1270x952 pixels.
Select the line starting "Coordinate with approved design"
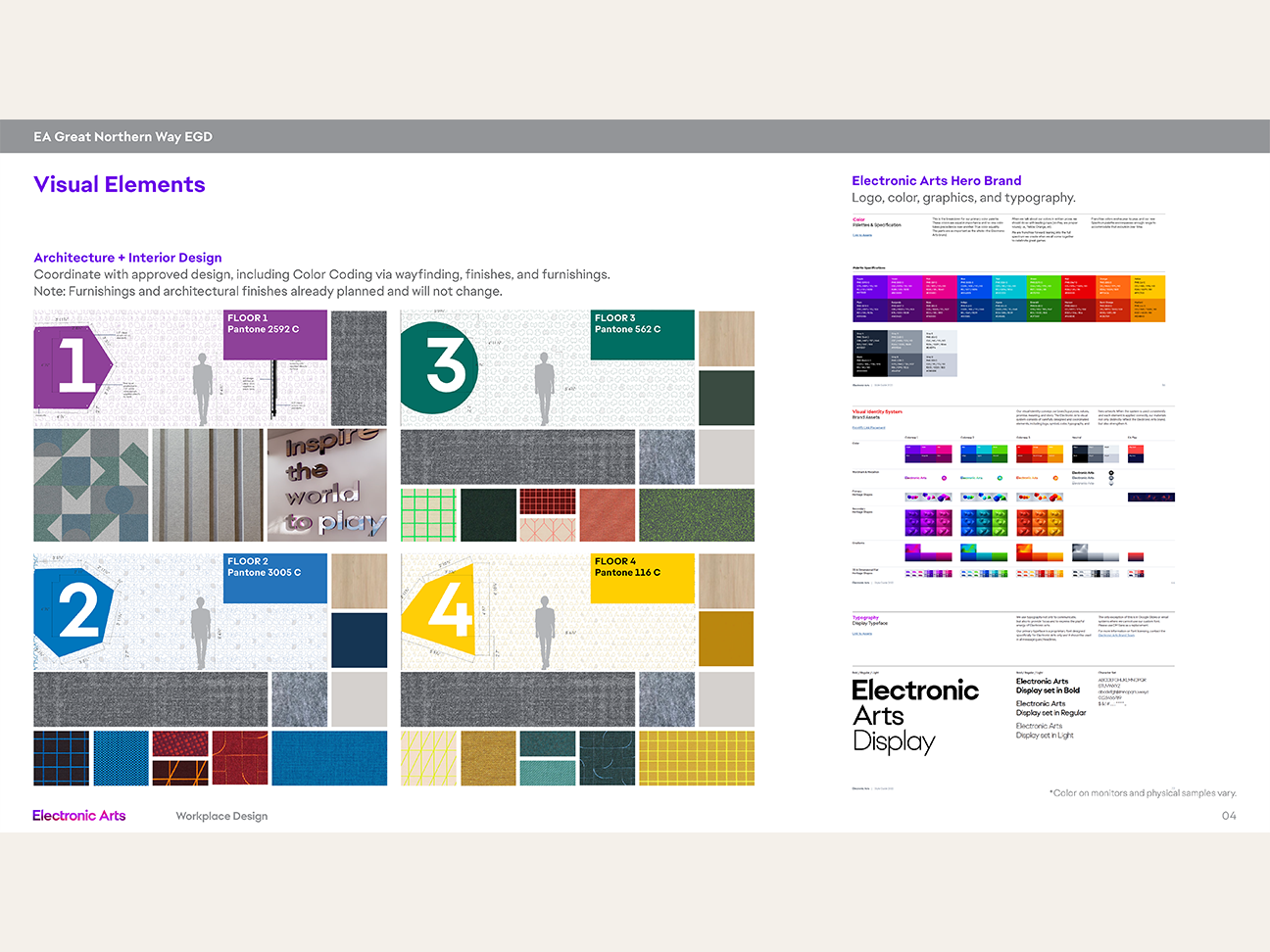pos(321,274)
